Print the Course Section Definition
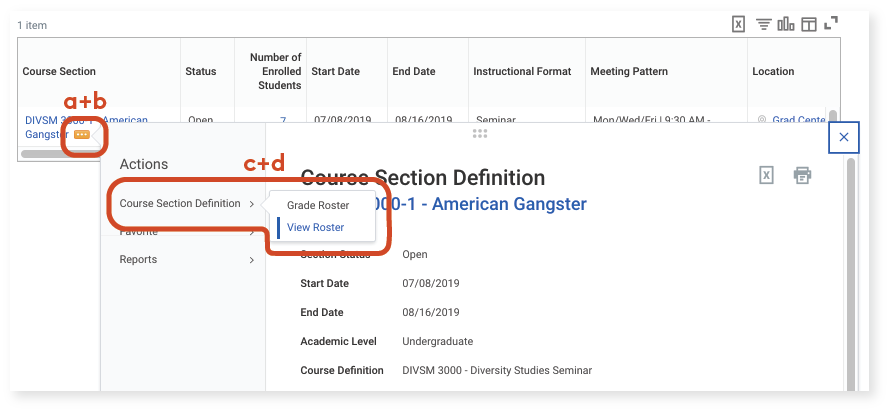The width and height of the screenshot is (890, 411). tap(802, 175)
